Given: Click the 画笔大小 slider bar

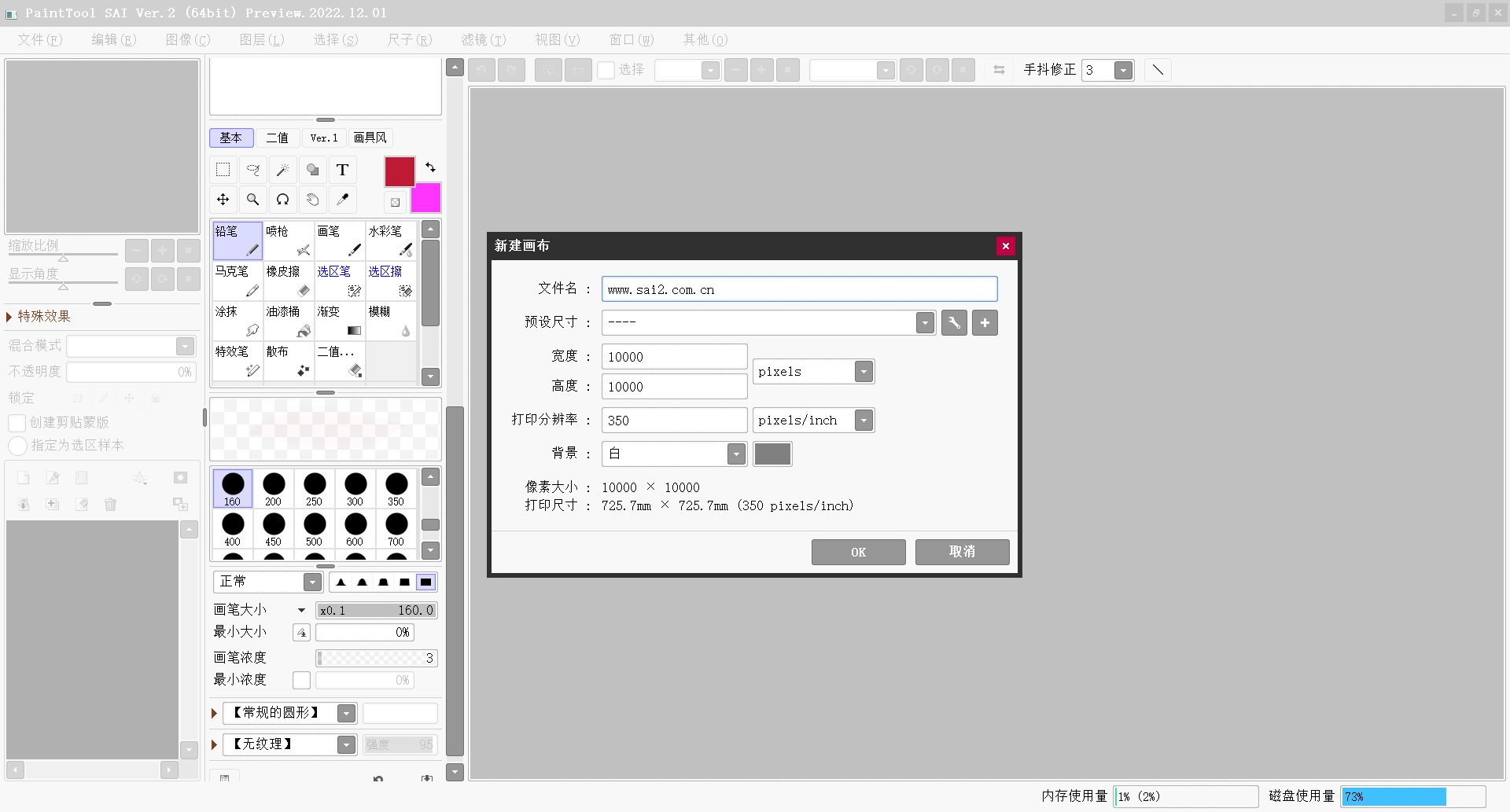Looking at the screenshot, I should (x=377, y=611).
